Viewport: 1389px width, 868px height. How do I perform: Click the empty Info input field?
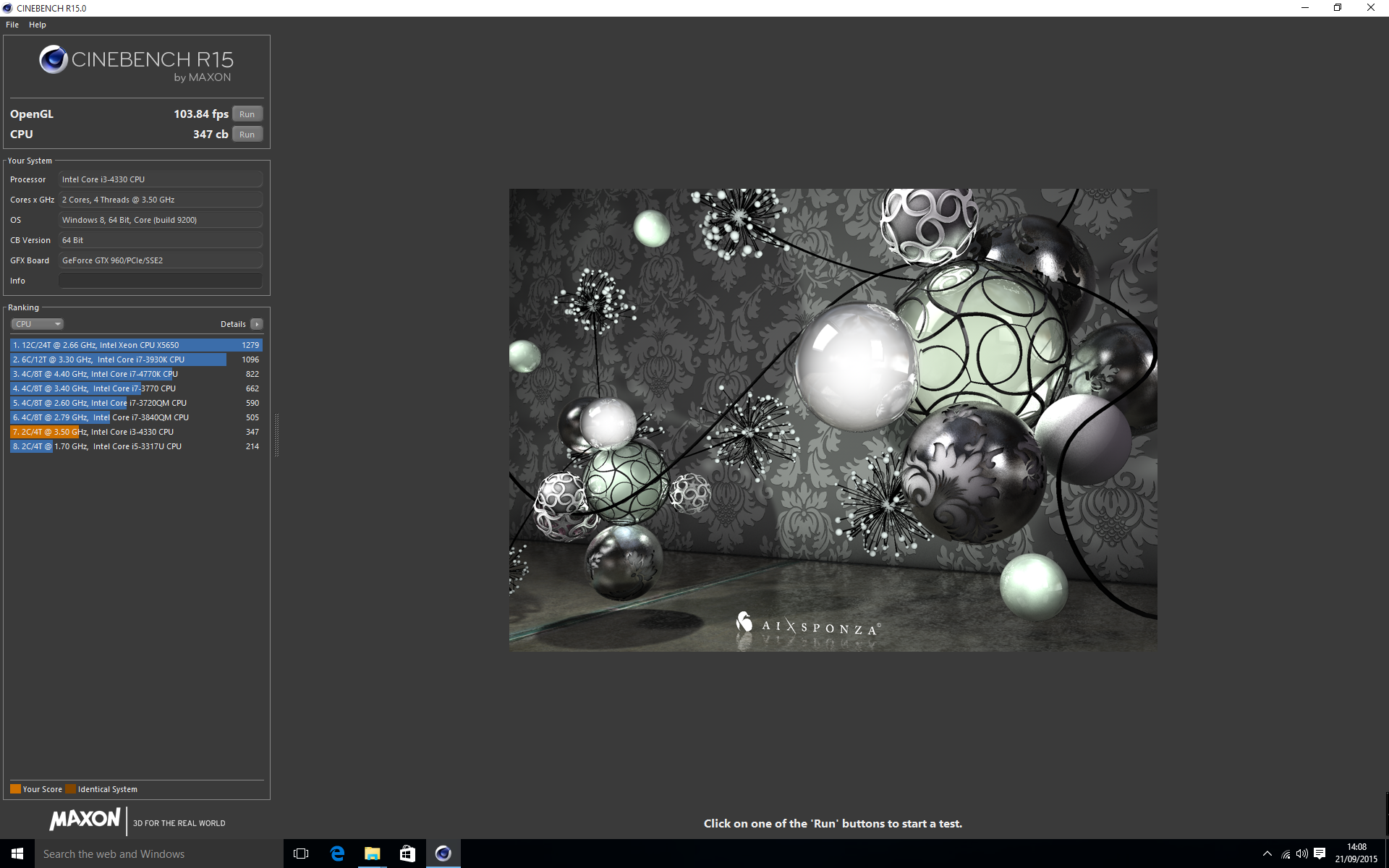pos(160,281)
